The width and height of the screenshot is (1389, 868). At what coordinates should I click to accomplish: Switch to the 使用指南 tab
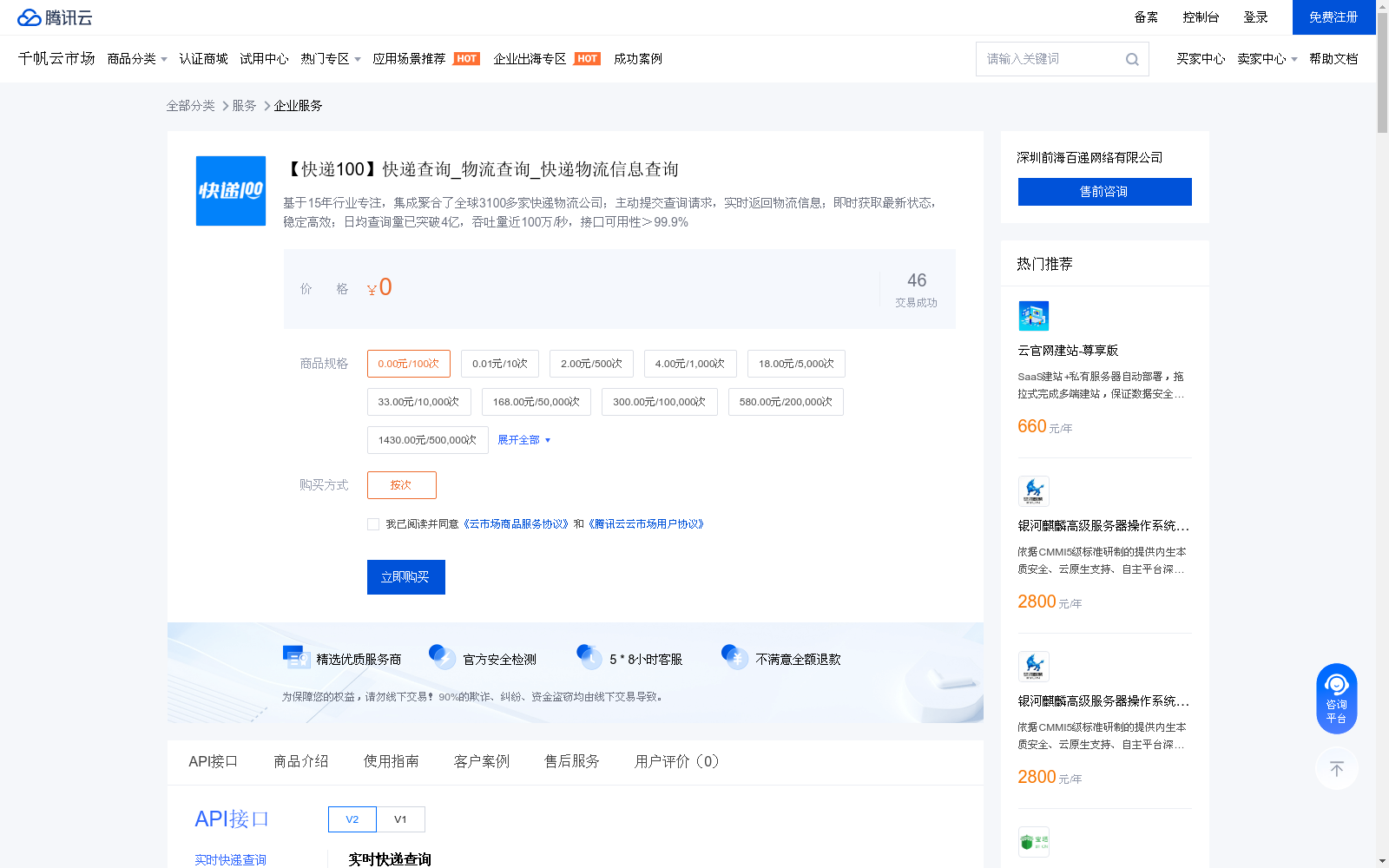[x=392, y=761]
